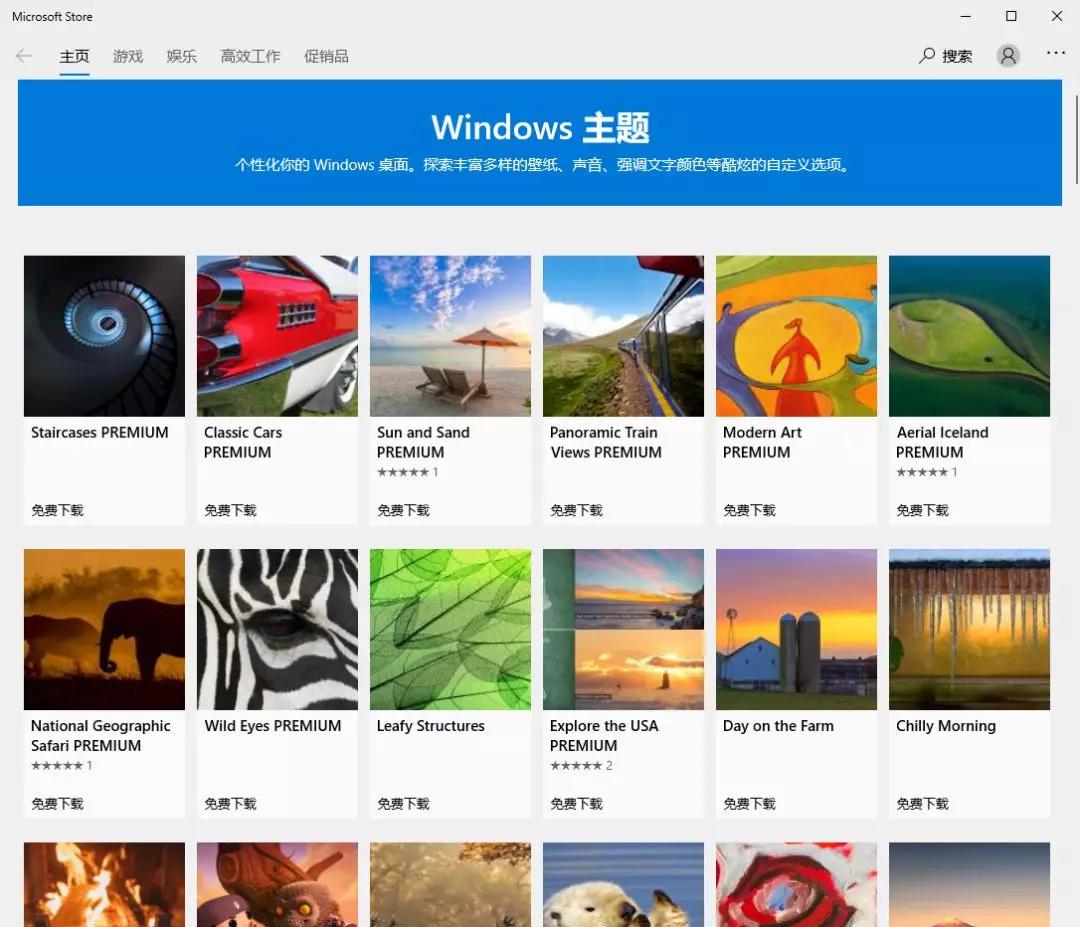Click the back arrow navigation icon

point(22,56)
